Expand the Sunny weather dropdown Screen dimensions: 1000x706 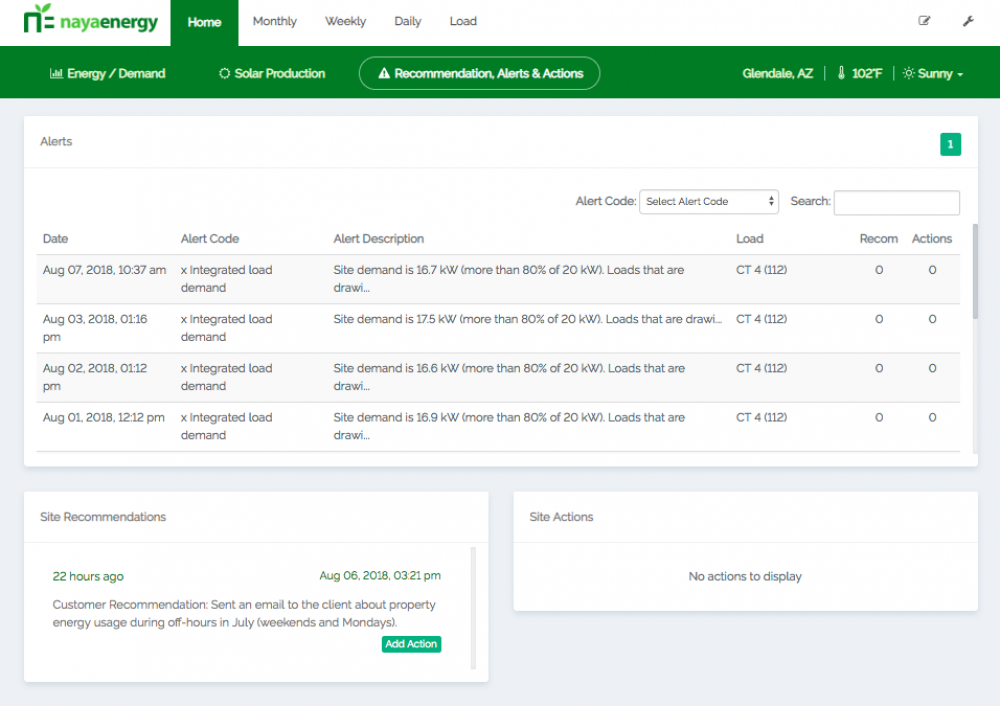[x=933, y=74]
